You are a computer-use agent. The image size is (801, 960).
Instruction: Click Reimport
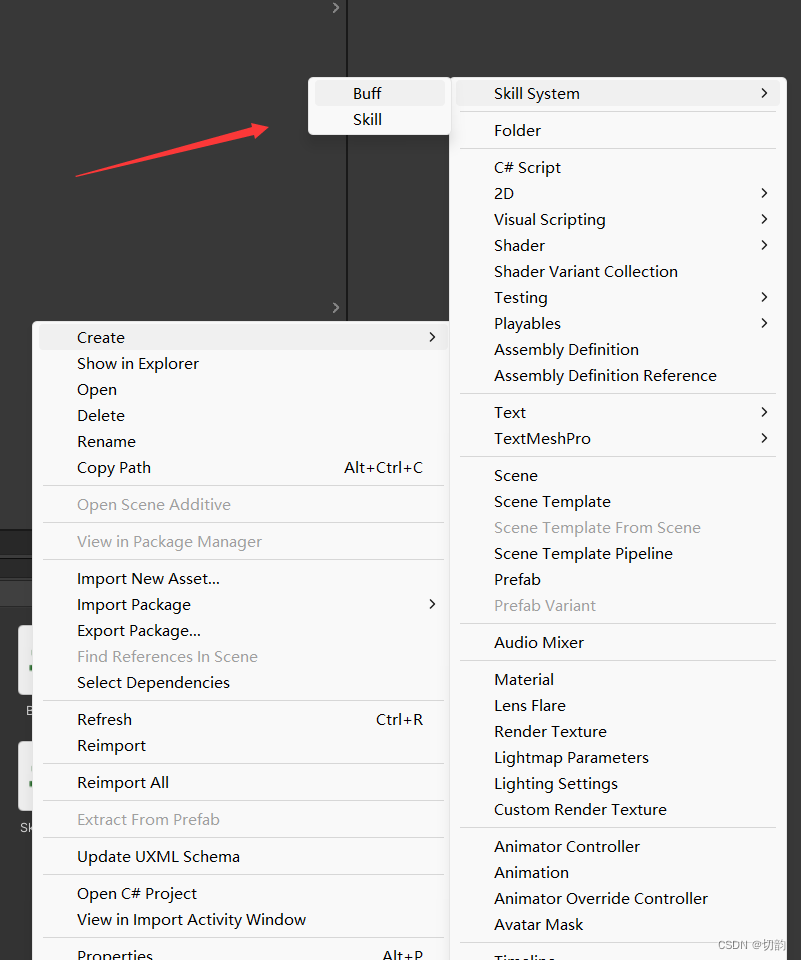click(243, 746)
